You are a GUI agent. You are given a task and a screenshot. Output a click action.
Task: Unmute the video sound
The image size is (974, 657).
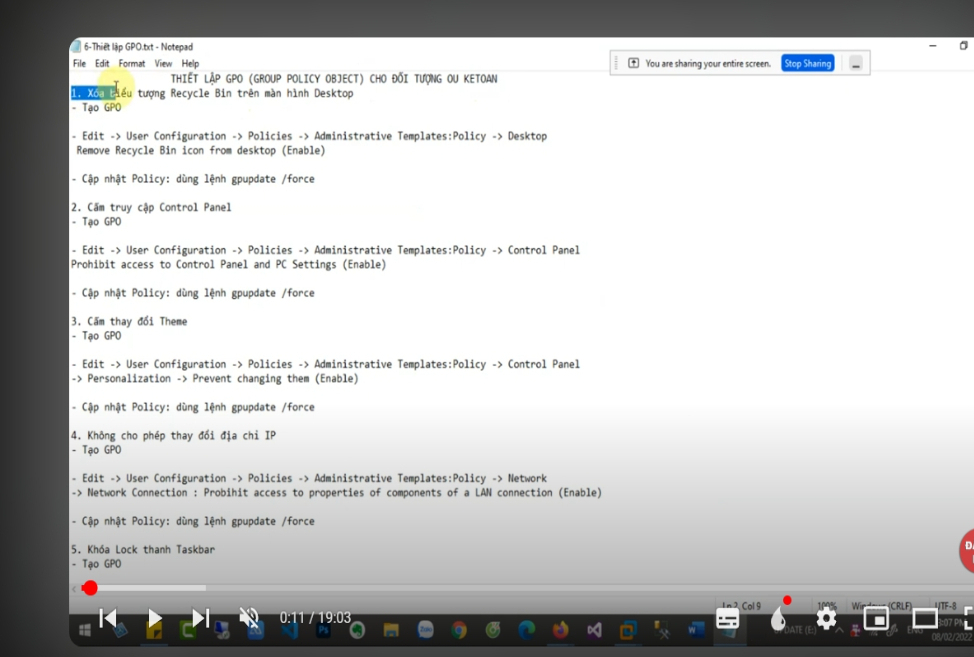click(x=249, y=618)
